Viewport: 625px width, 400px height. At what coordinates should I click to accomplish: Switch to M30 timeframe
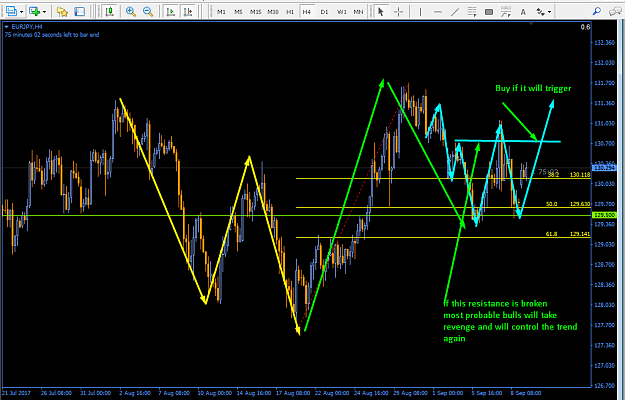click(x=273, y=12)
